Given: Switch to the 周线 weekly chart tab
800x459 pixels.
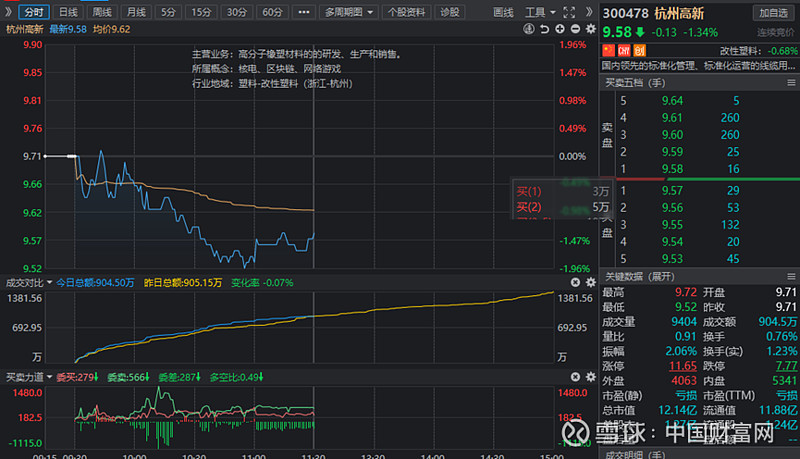Looking at the screenshot, I should [x=102, y=12].
